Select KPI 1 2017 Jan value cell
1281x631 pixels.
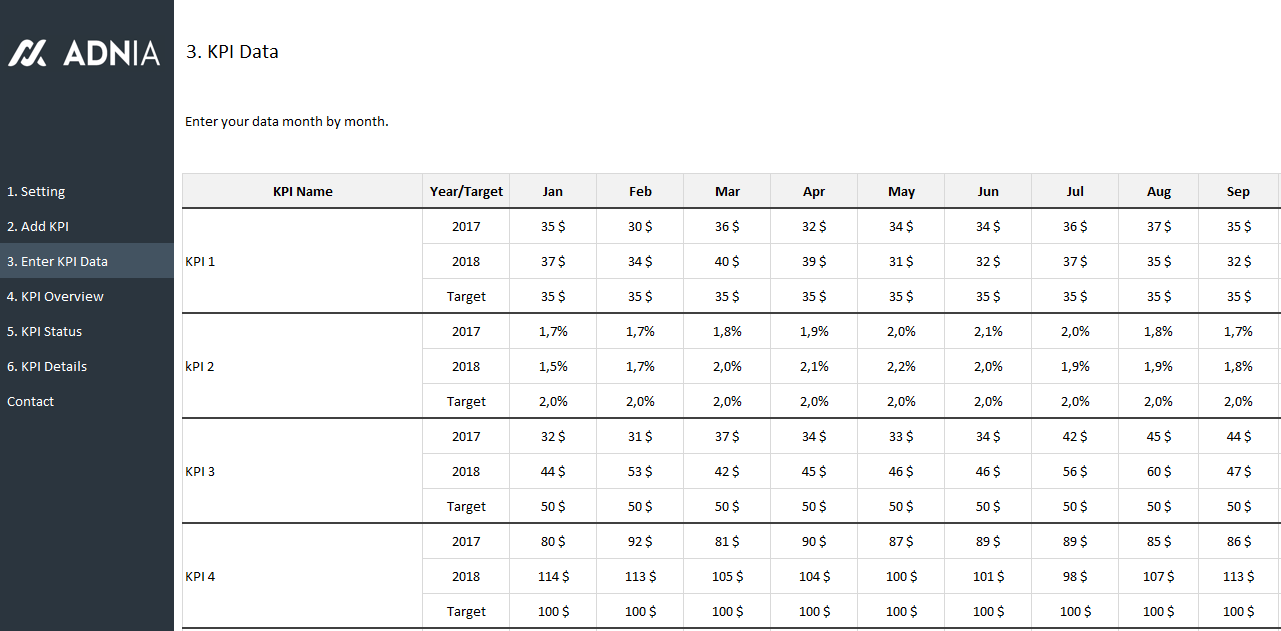click(553, 227)
